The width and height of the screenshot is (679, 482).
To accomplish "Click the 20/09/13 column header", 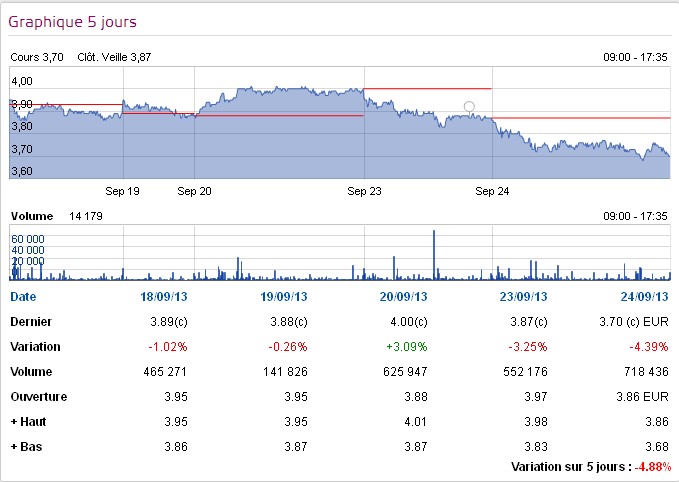I will click(406, 297).
